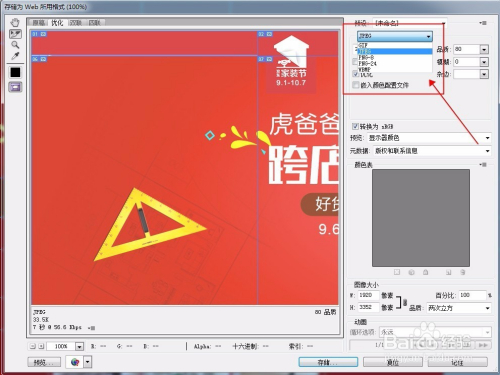The height and width of the screenshot is (375, 500).
Task: Click the new color icon under color table
Action: 448,272
